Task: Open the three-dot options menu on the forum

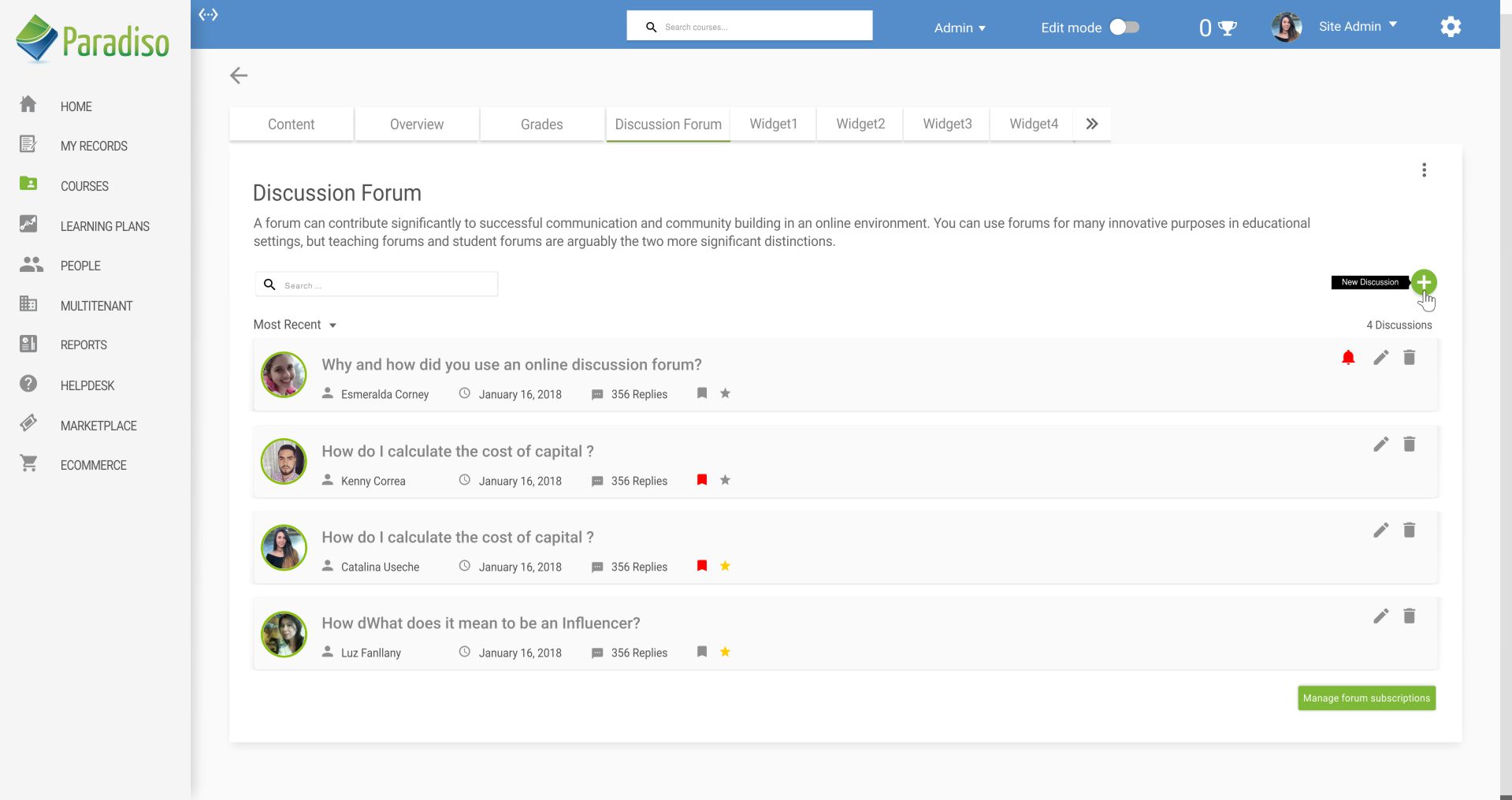Action: point(1425,169)
